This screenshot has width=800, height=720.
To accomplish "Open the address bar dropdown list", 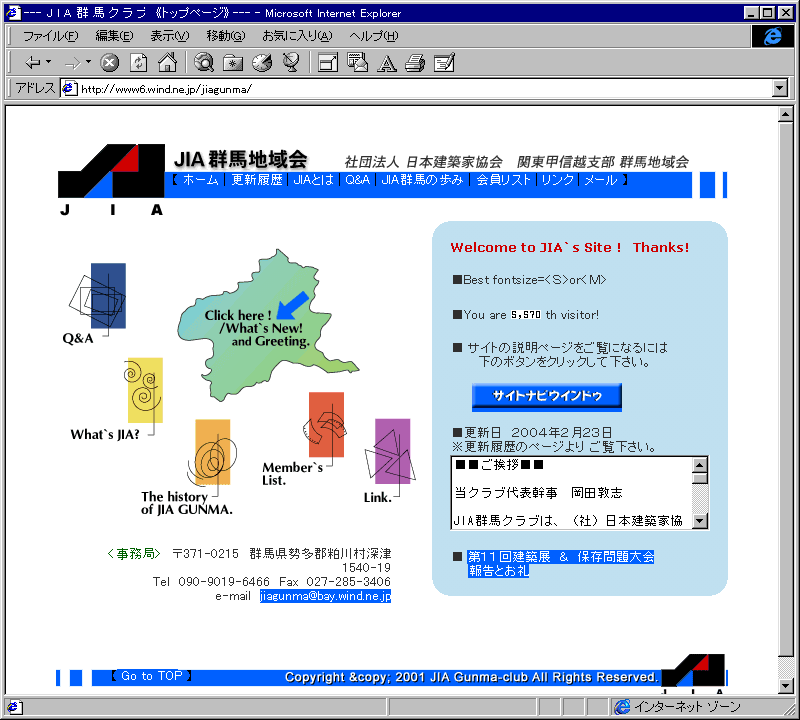I will pyautogui.click(x=779, y=89).
